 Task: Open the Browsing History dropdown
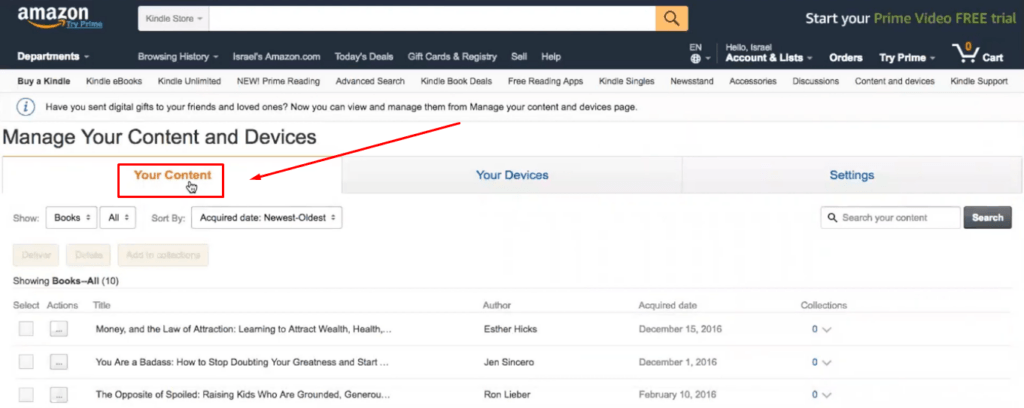point(178,57)
